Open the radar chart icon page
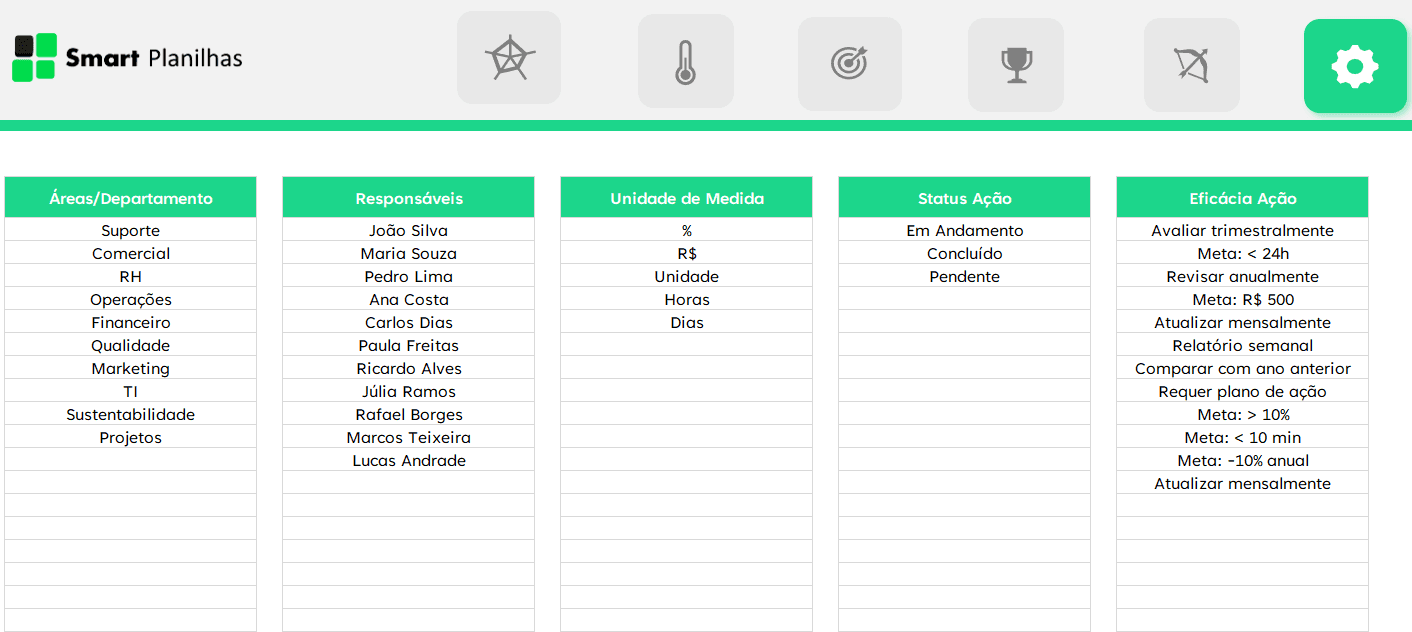1412x632 pixels. (509, 59)
